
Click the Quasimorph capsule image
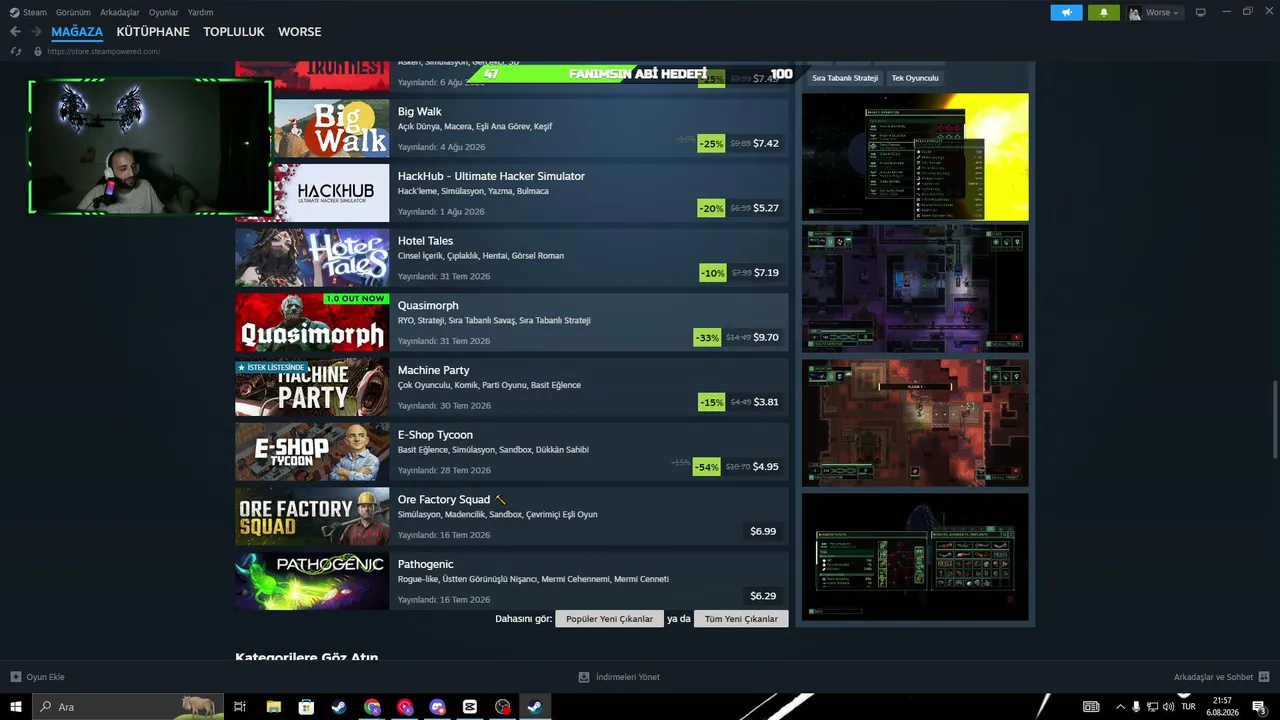(x=312, y=322)
